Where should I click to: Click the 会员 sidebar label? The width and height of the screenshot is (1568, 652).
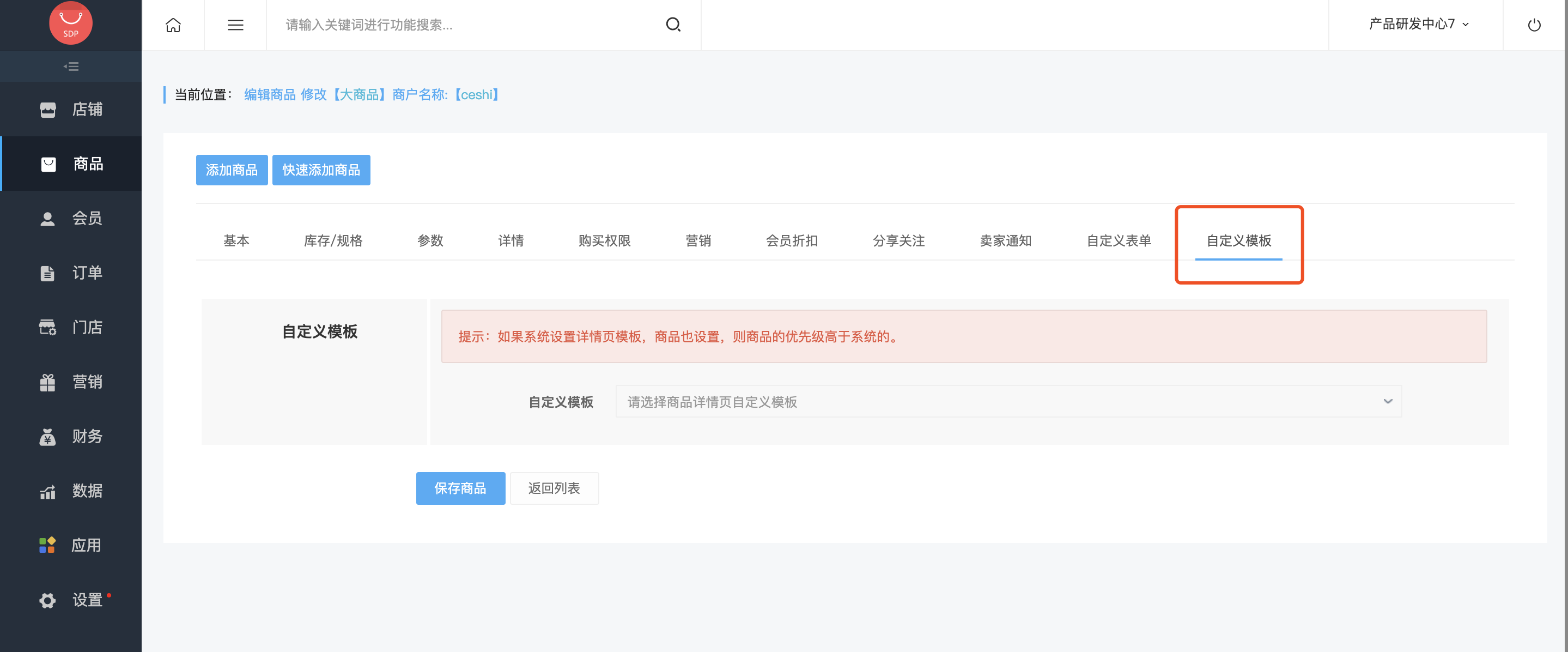87,219
